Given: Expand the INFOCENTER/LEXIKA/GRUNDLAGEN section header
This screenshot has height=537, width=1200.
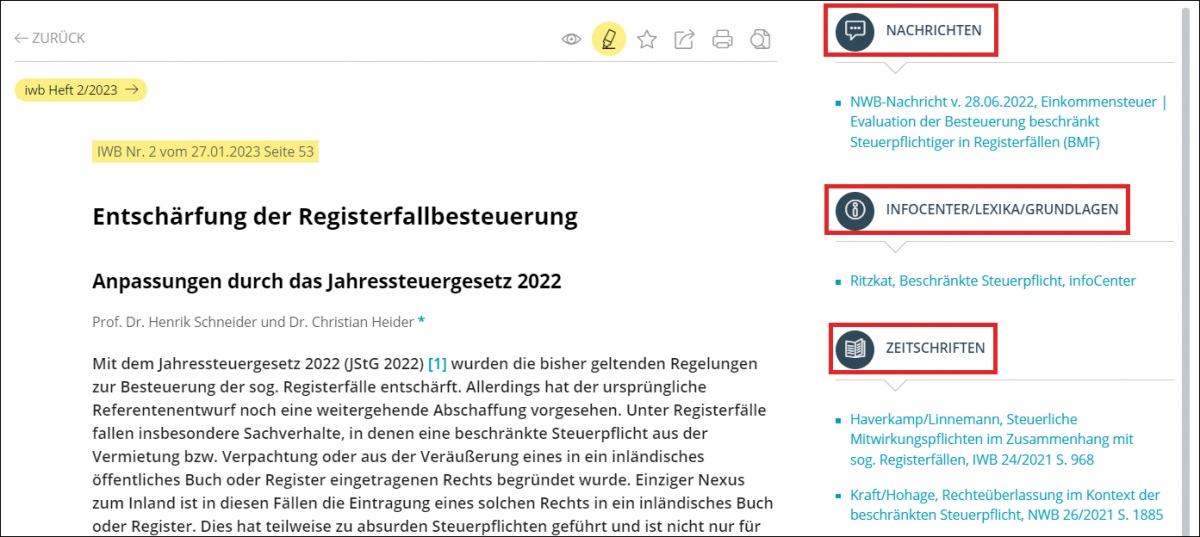Looking at the screenshot, I should [x=1001, y=210].
